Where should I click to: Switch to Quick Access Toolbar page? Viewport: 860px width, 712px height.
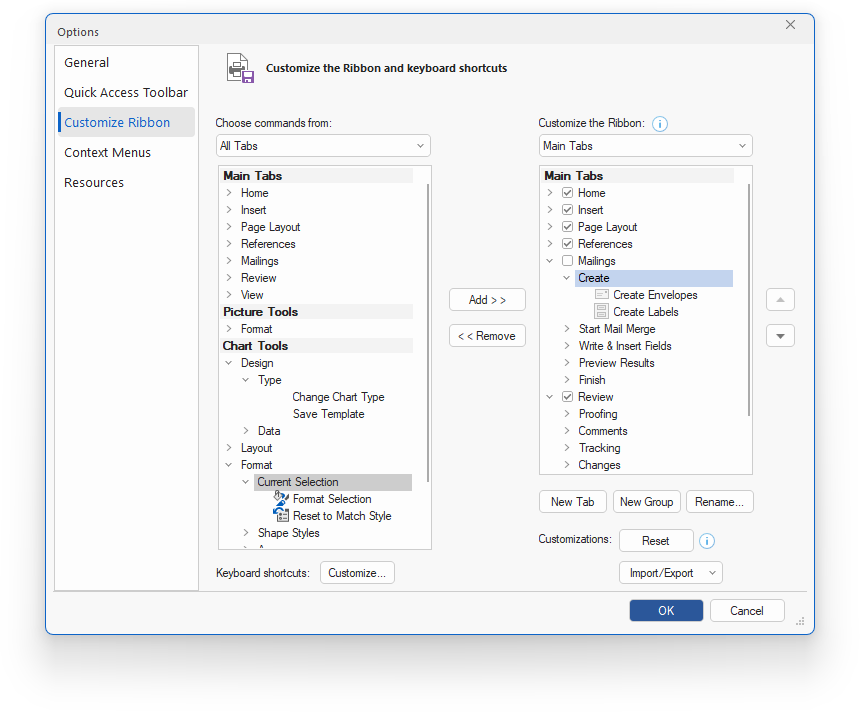[x=126, y=93]
